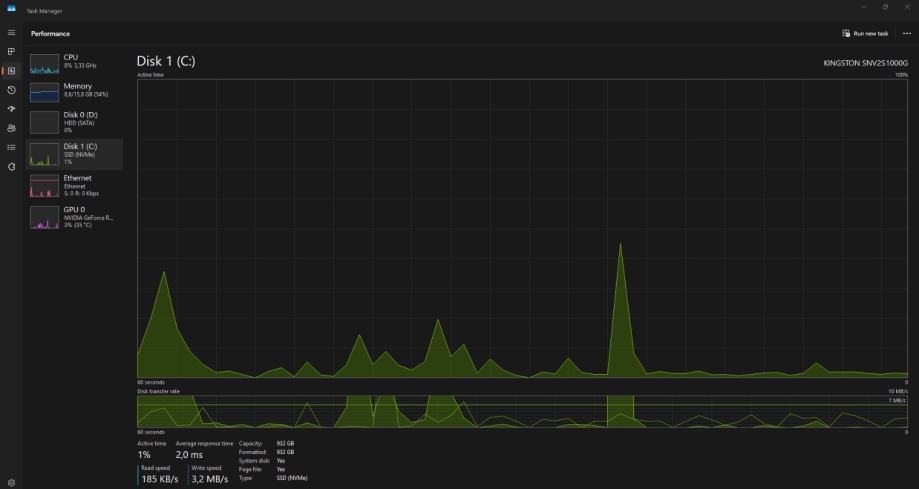
Task: Click Run new task button
Action: (x=865, y=33)
